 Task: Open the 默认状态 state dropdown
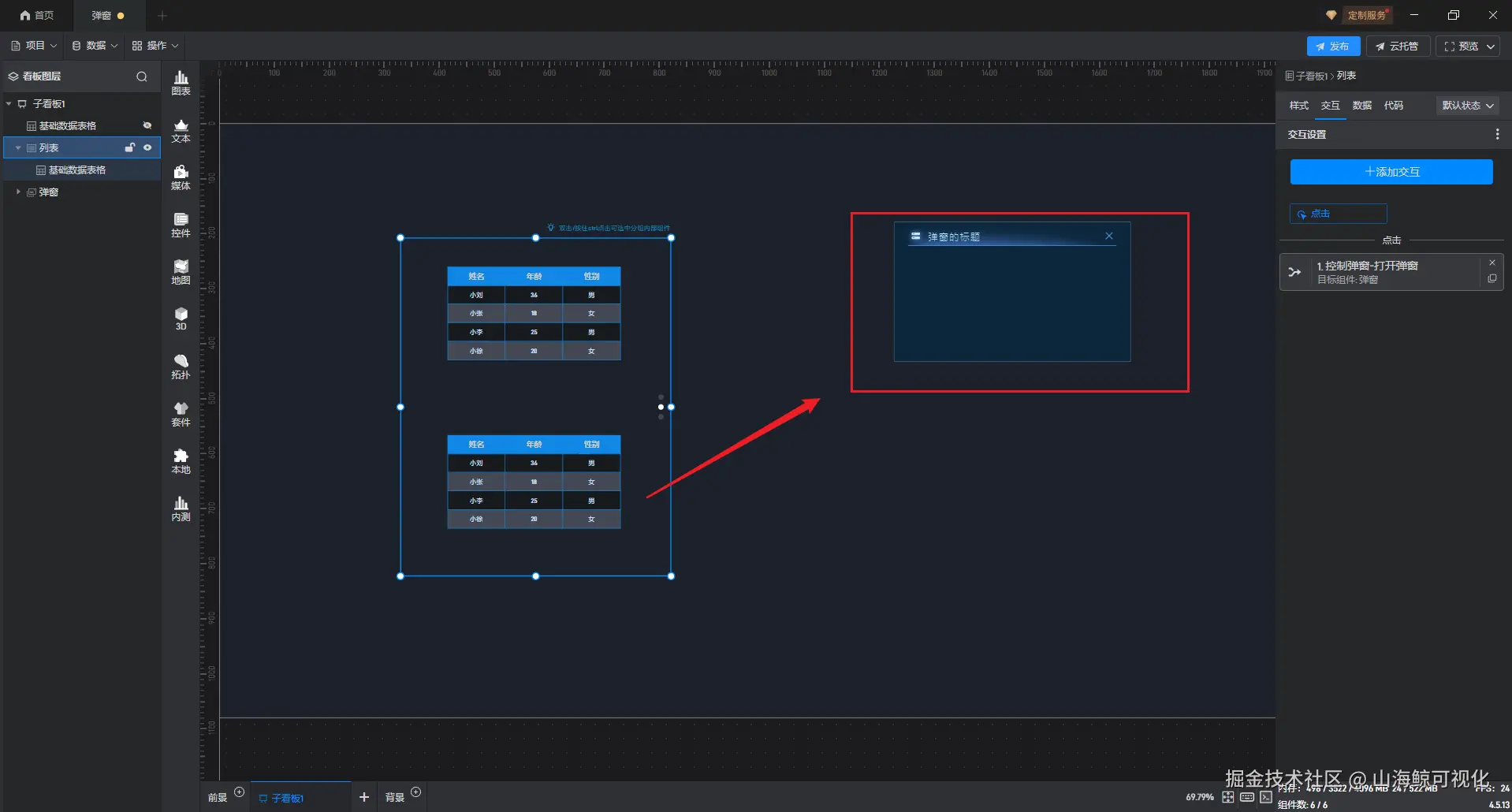pos(1468,105)
